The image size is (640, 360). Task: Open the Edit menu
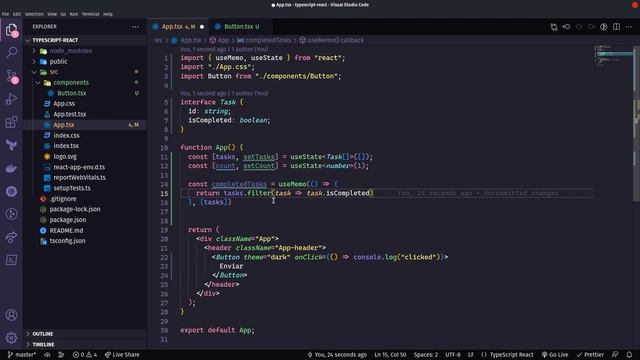[17, 14]
